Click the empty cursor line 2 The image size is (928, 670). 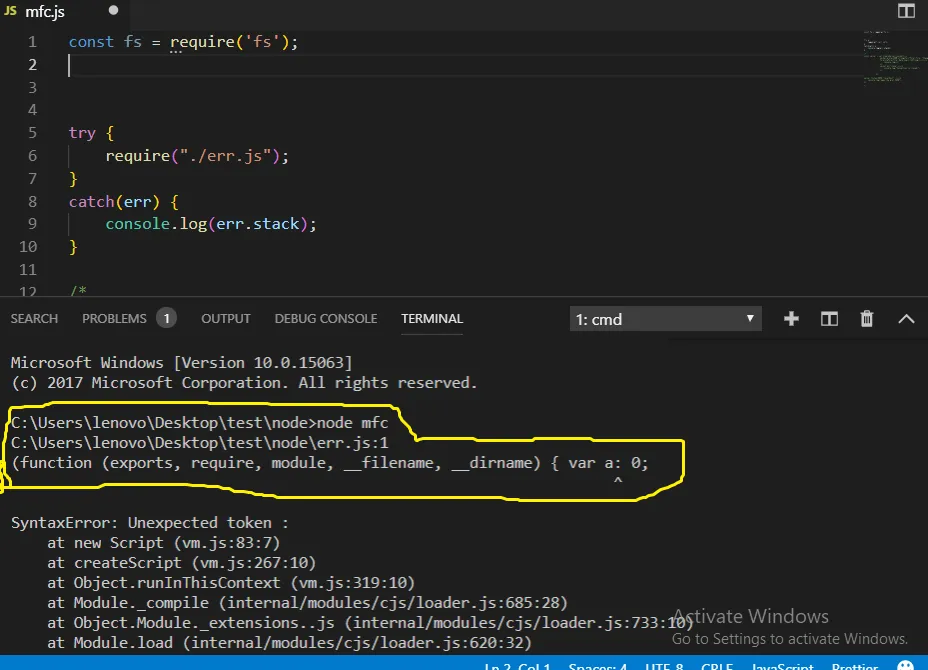tap(465, 65)
